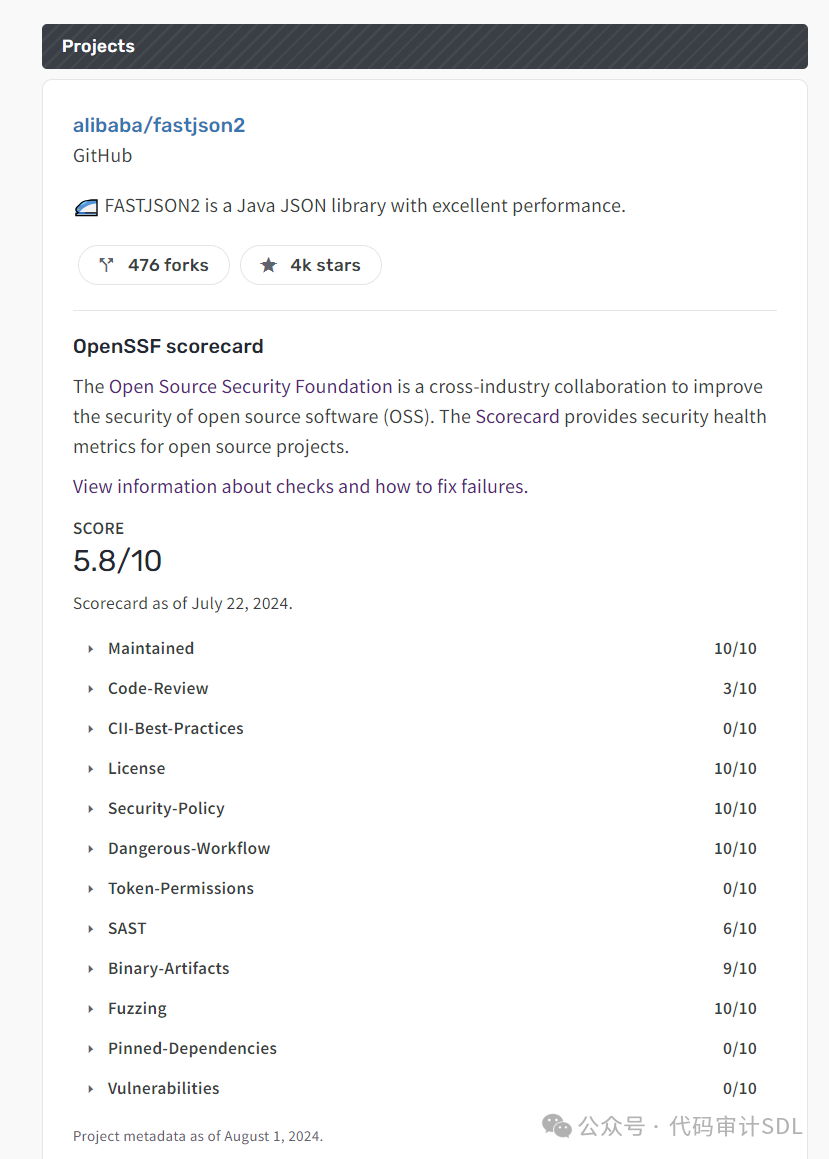Viewport: 829px width, 1159px height.
Task: Click the 0/10 score for CII-Best-Practices
Action: click(x=740, y=728)
